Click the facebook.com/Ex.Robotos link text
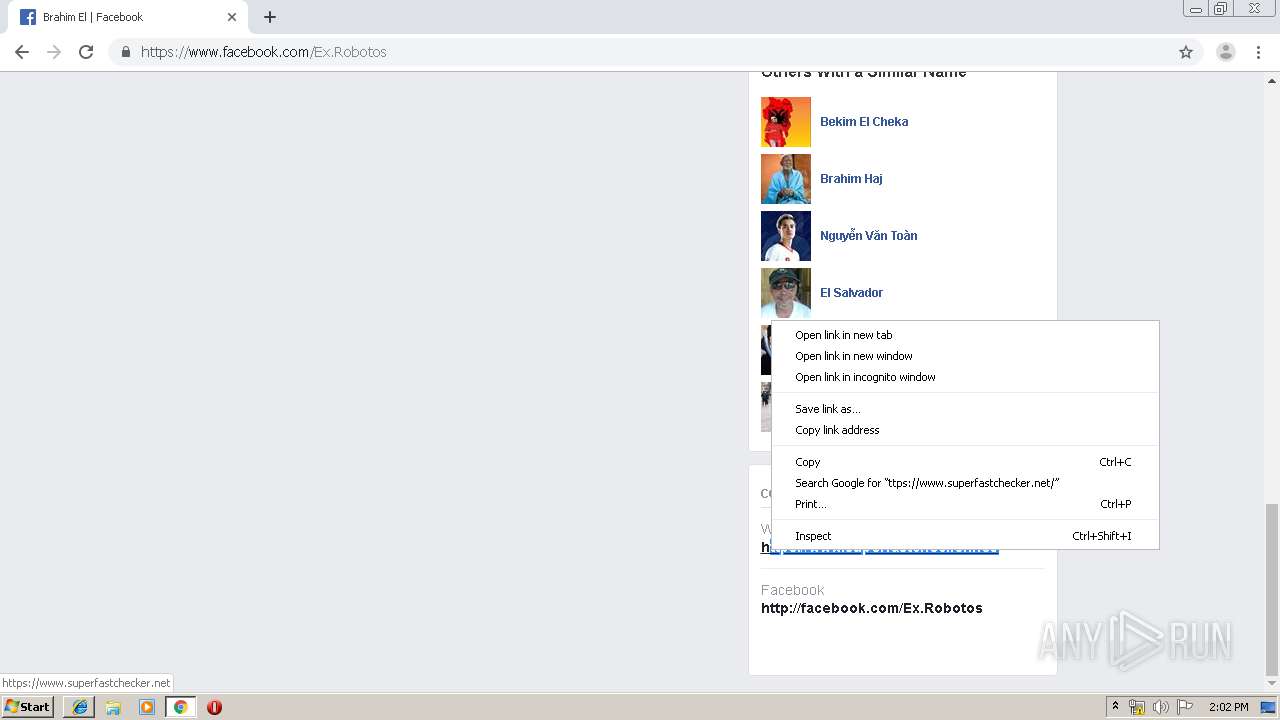The height and width of the screenshot is (720, 1280). tap(872, 608)
